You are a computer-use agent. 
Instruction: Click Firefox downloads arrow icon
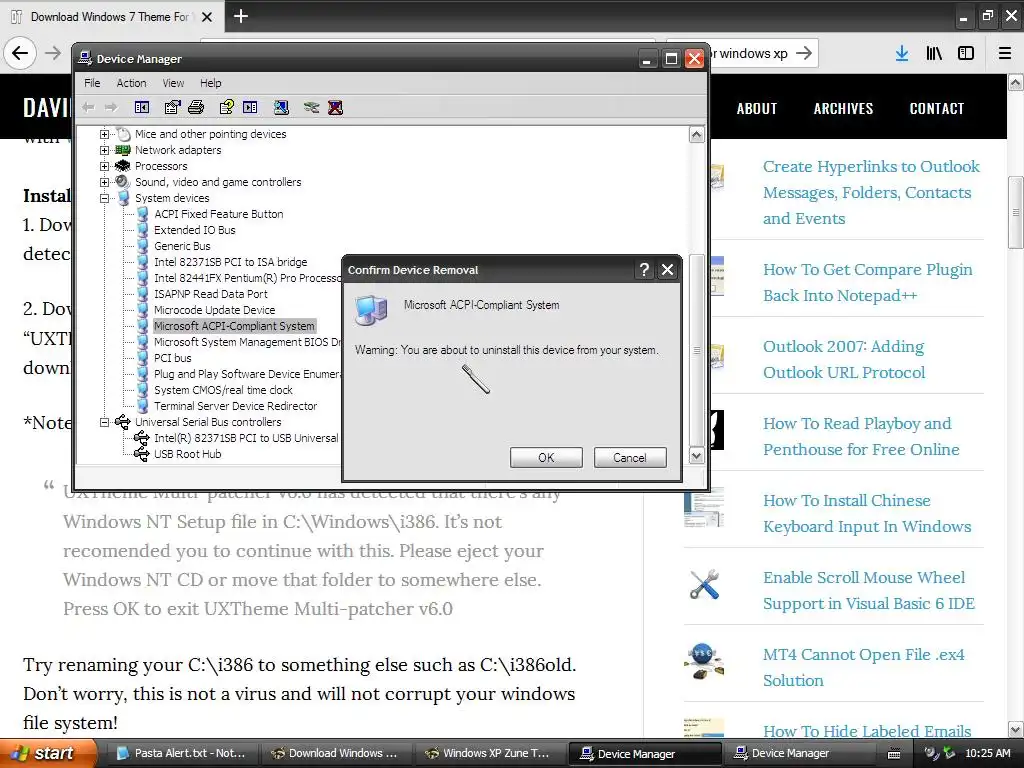pyautogui.click(x=902, y=54)
